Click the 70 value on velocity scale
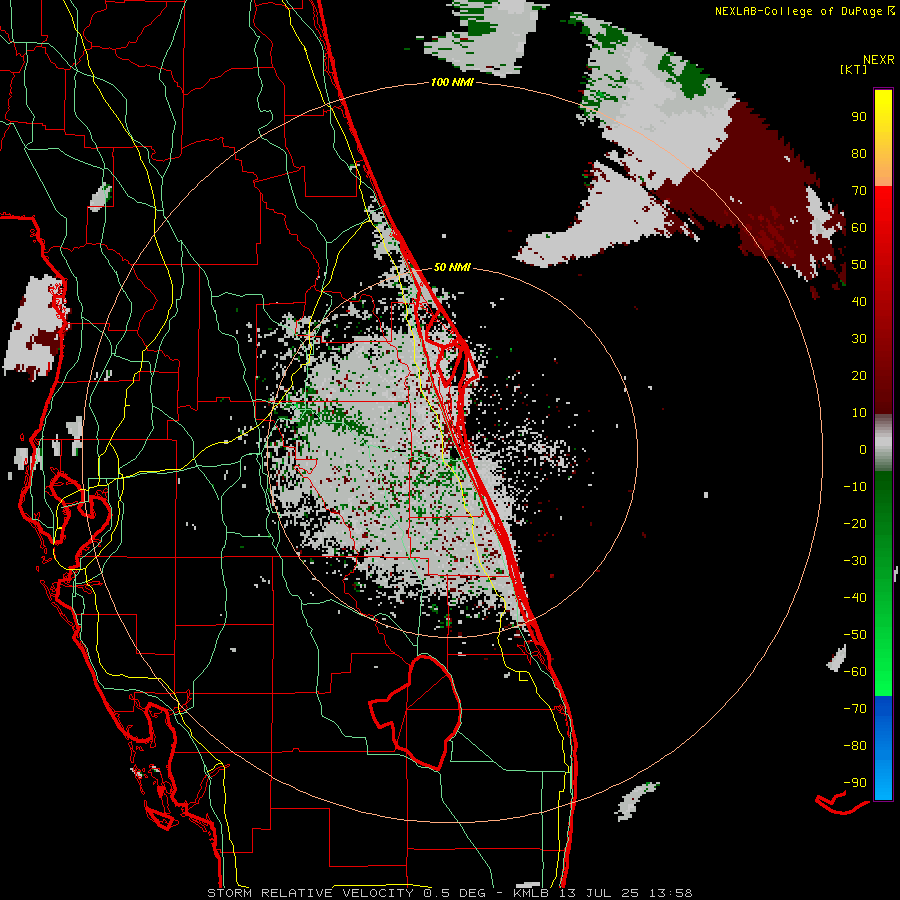This screenshot has width=900, height=900. click(859, 191)
